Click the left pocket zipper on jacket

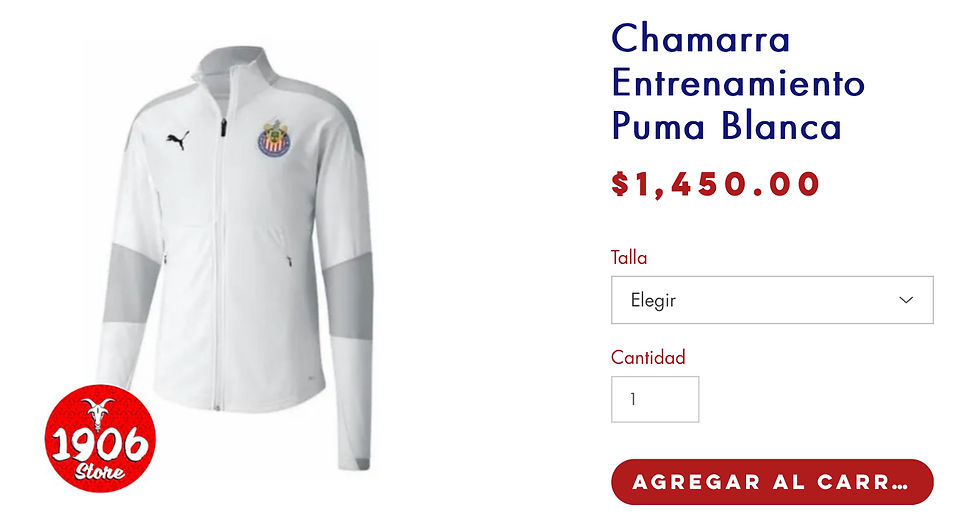166,258
